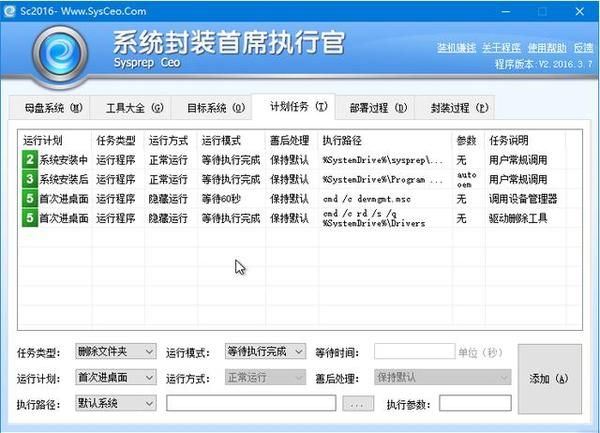Viewport: 600px width, 433px height.
Task: Click the cmd /c rd /s /q path cell
Action: [x=373, y=218]
